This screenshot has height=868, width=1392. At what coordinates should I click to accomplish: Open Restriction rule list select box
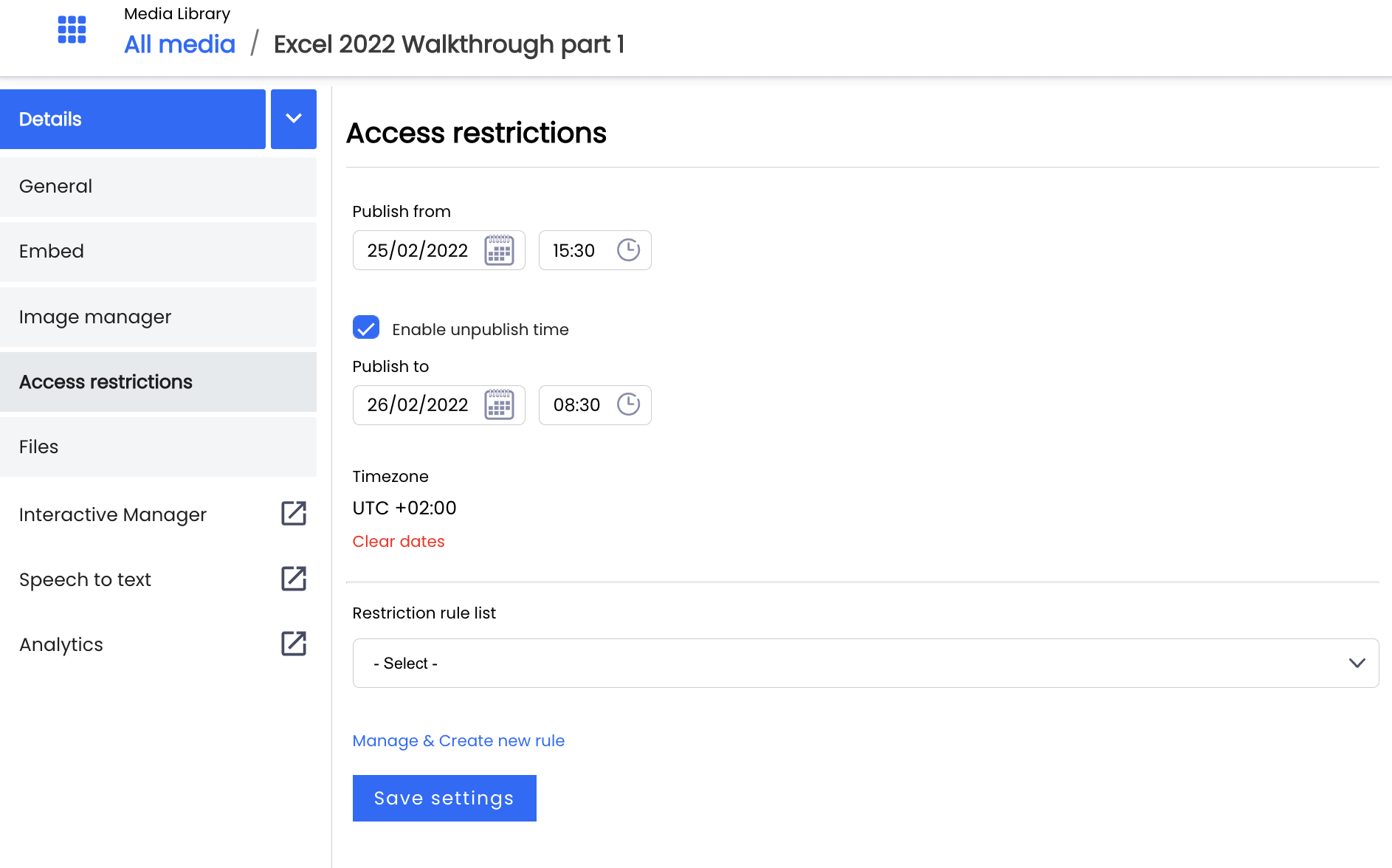(x=866, y=663)
